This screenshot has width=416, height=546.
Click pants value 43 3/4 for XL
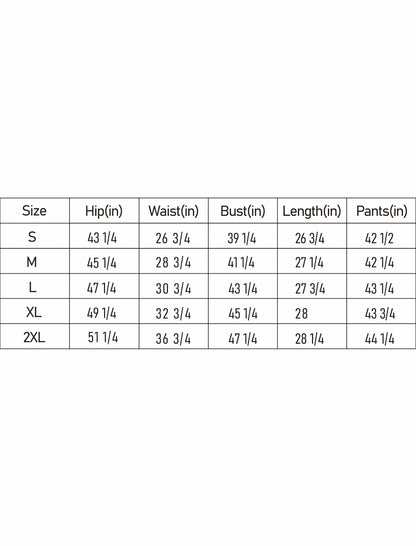[380, 314]
